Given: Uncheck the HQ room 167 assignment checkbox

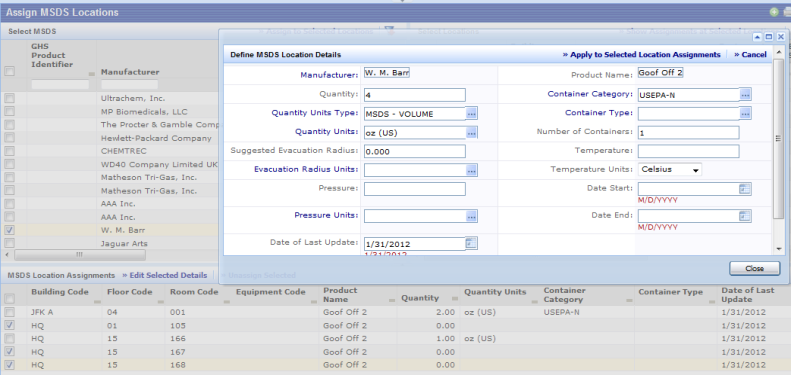Looking at the screenshot, I should pos(9,351).
